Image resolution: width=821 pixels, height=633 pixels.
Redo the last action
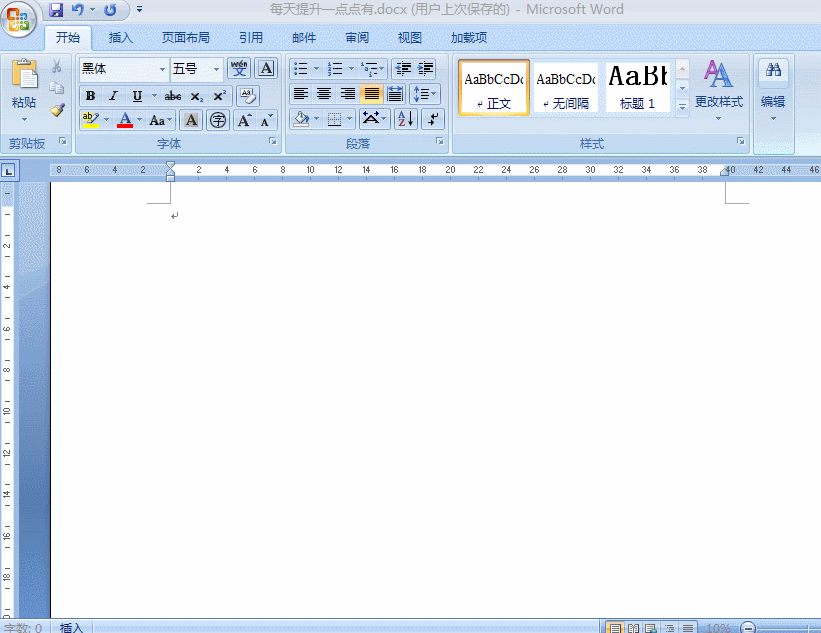click(x=110, y=9)
